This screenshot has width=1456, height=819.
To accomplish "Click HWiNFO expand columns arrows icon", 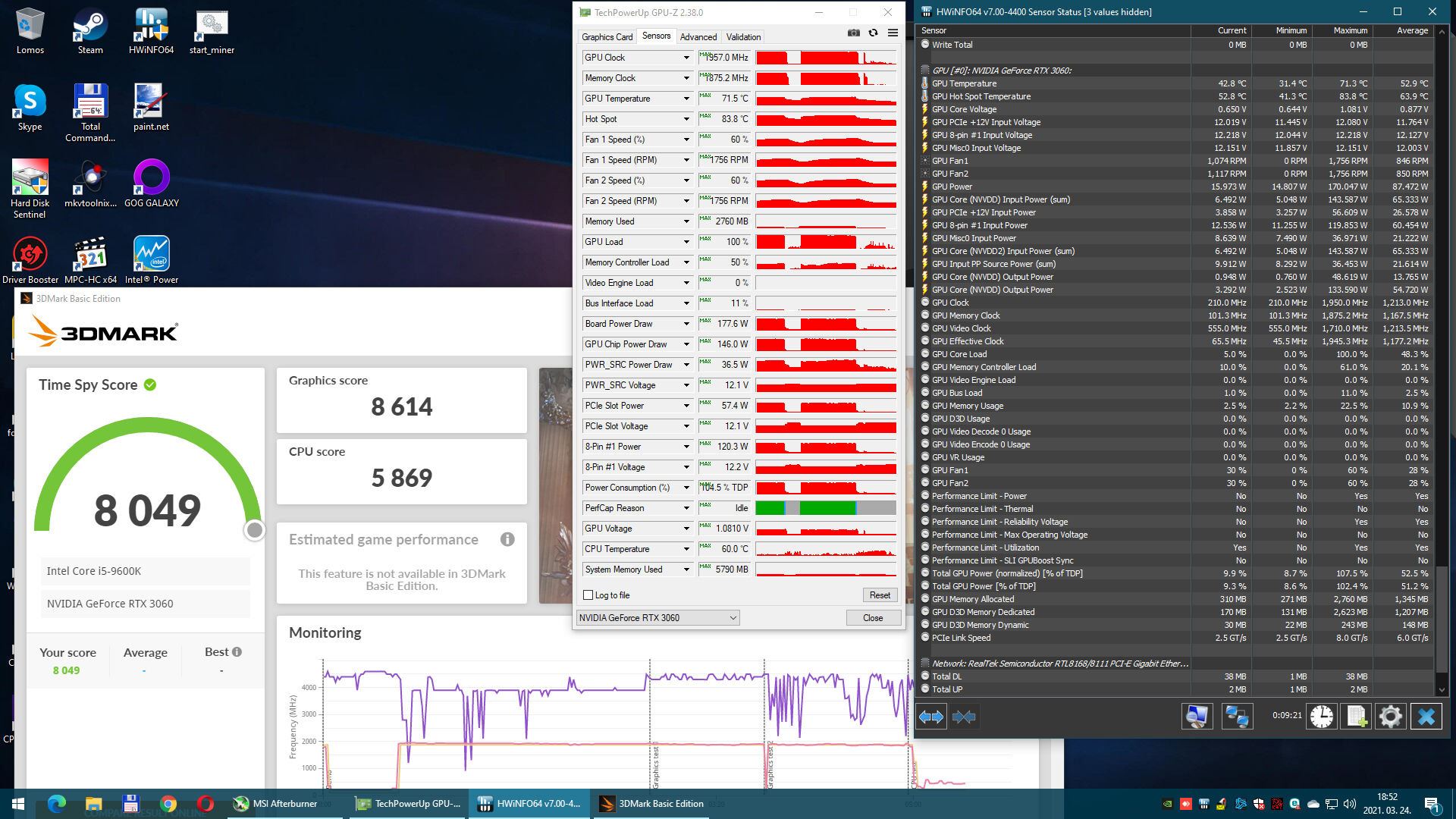I will coord(931,717).
